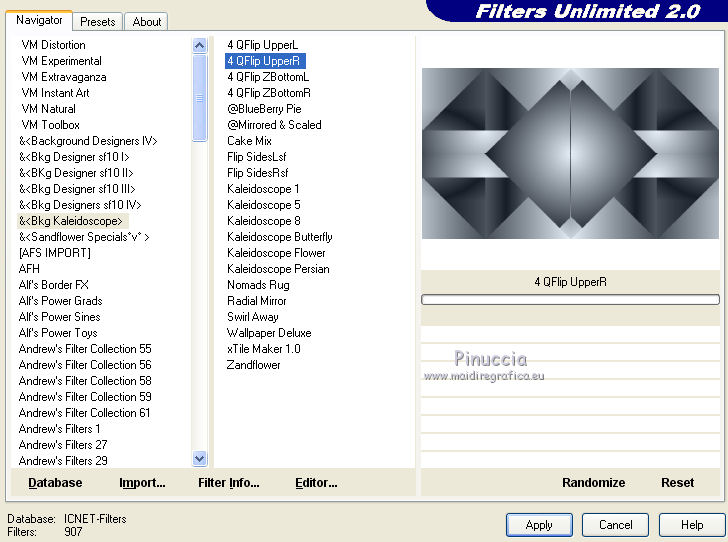The image size is (728, 542).
Task: Select Alf's Power Sines category
Action: [x=59, y=317]
